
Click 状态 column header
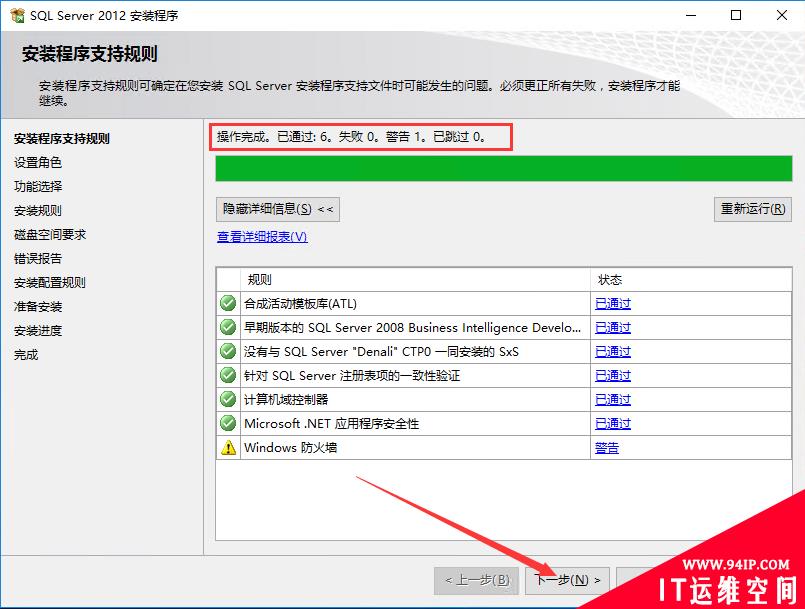[691, 280]
